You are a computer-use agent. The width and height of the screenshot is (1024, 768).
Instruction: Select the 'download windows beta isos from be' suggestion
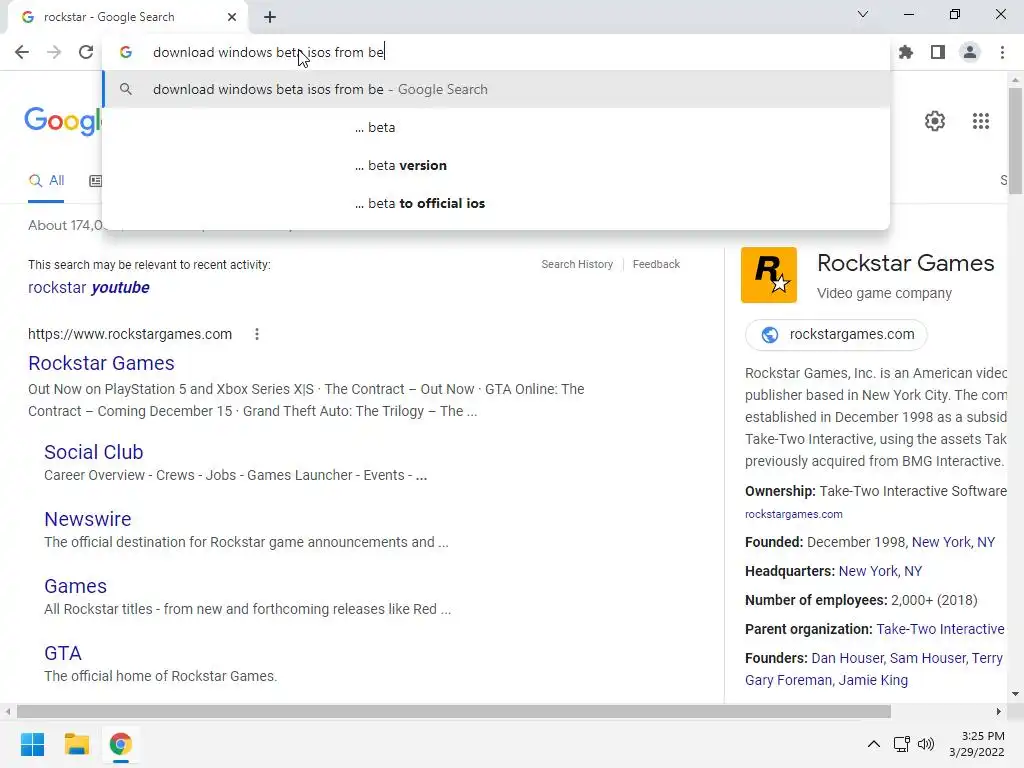(496, 89)
